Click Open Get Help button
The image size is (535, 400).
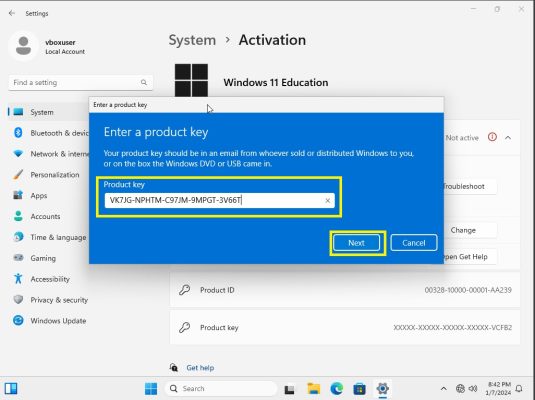[470, 257]
